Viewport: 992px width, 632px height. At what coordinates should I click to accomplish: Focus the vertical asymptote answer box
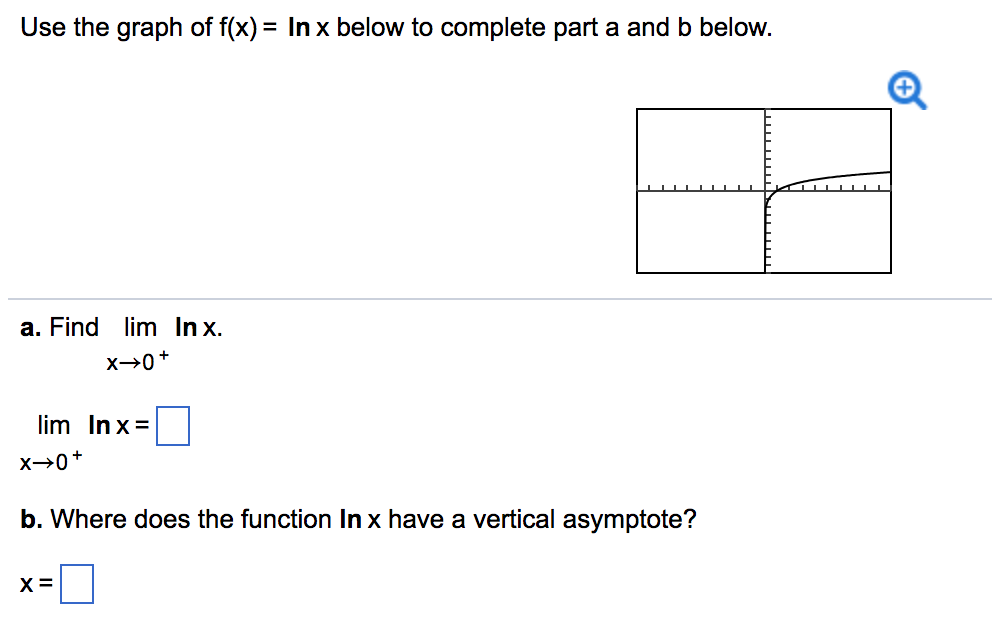(78, 584)
